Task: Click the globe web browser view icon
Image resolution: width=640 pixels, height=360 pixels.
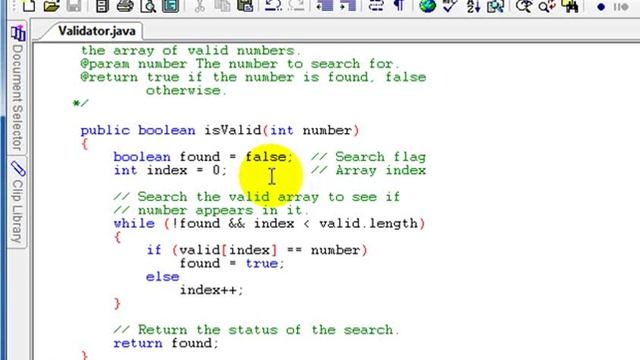Action: click(x=427, y=6)
